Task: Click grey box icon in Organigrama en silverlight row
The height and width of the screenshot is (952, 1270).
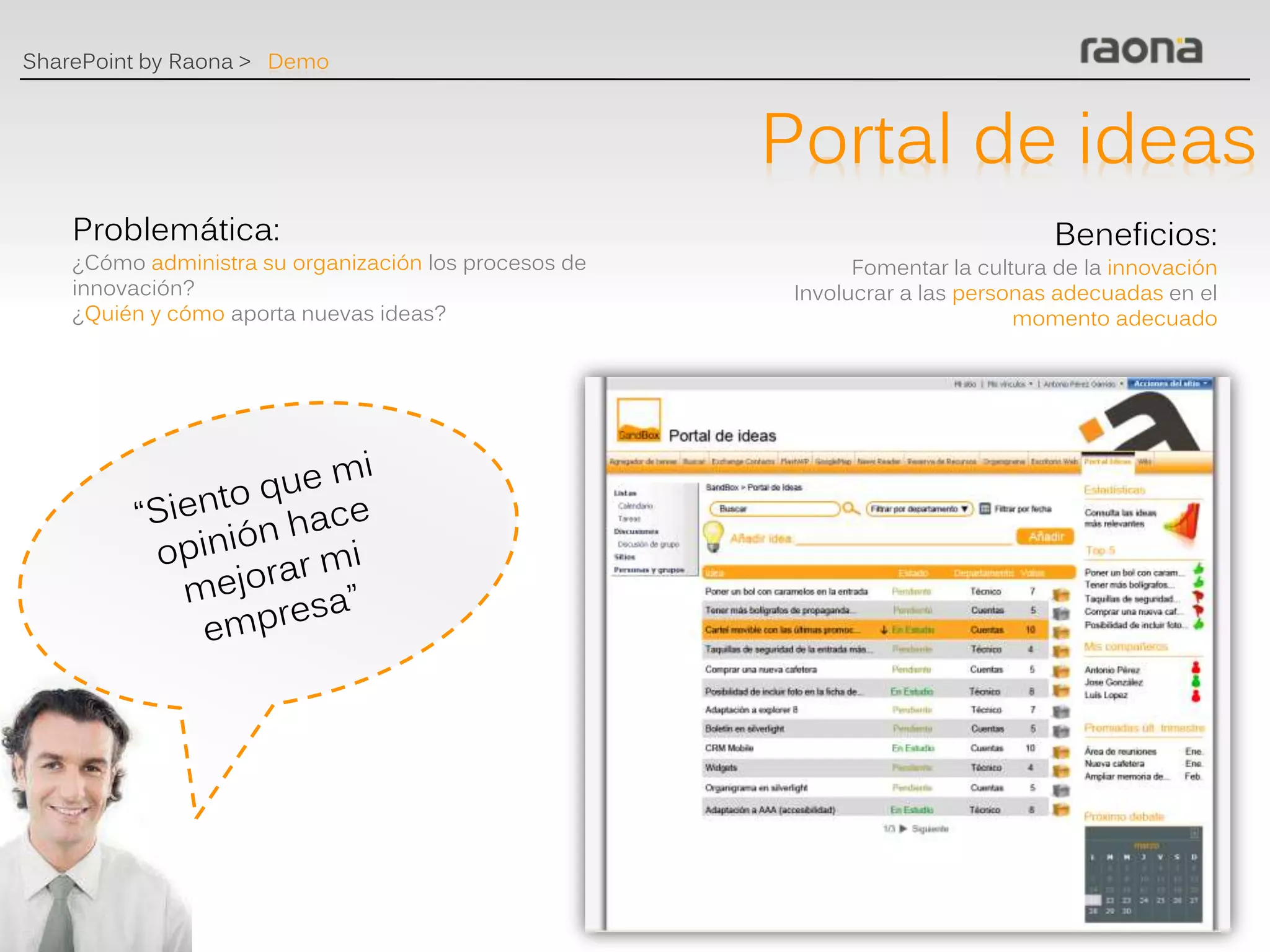Action: click(1061, 790)
